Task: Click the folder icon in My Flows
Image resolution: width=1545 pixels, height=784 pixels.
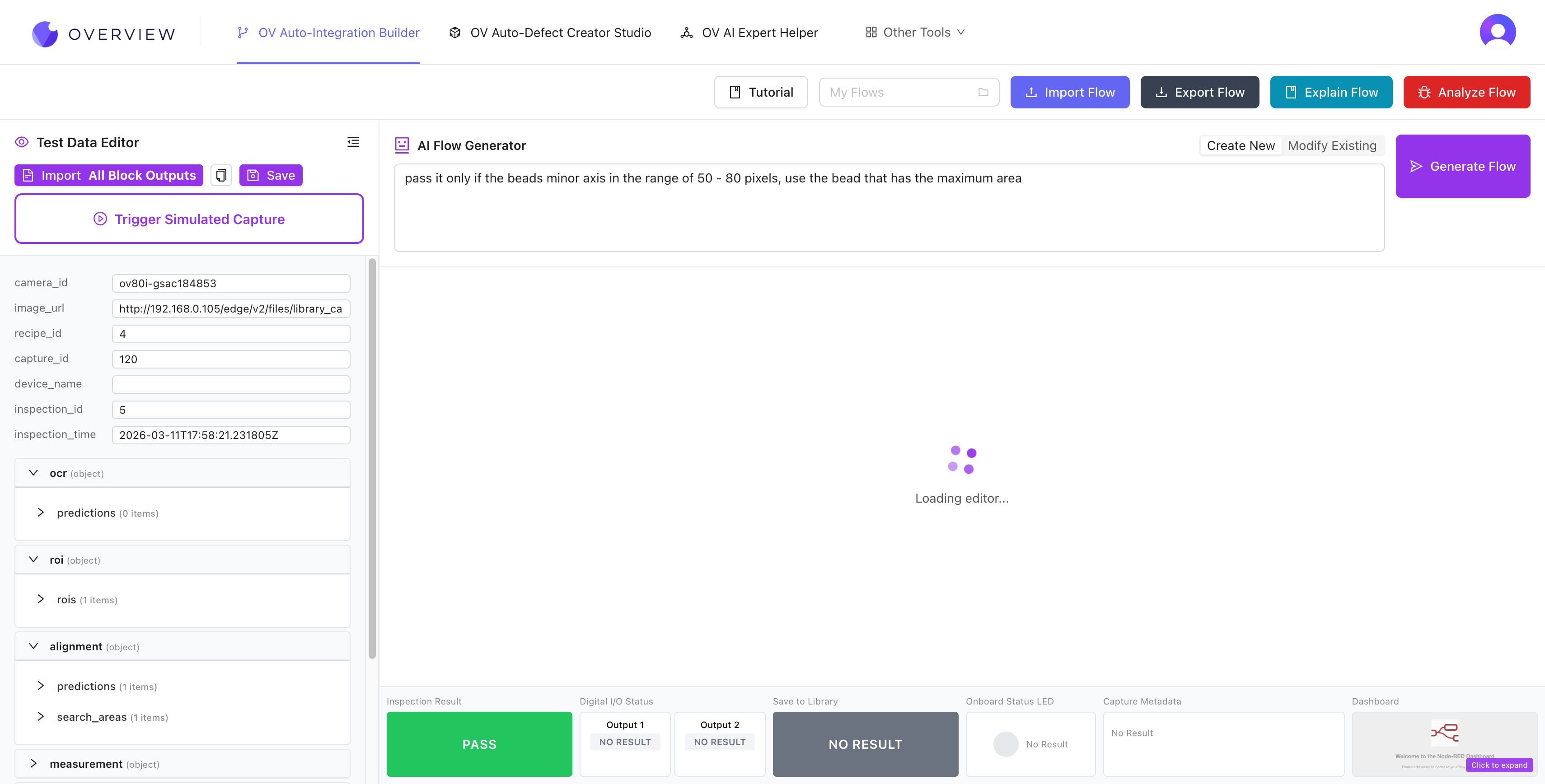Action: tap(983, 92)
